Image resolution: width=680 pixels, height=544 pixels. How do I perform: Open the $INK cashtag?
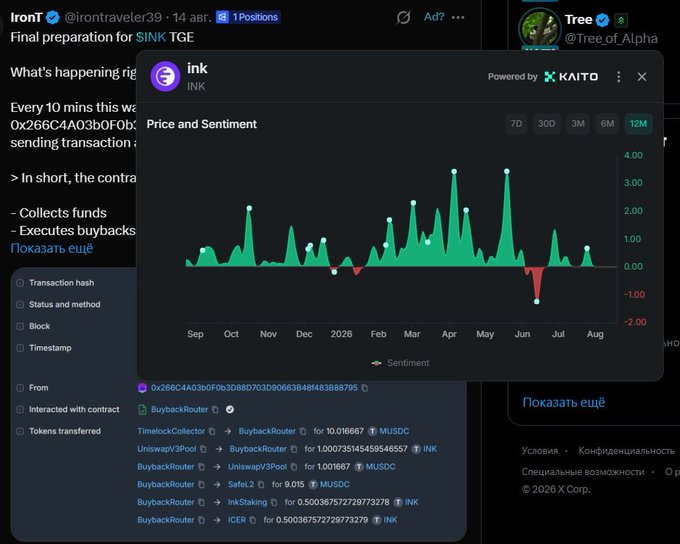(151, 37)
